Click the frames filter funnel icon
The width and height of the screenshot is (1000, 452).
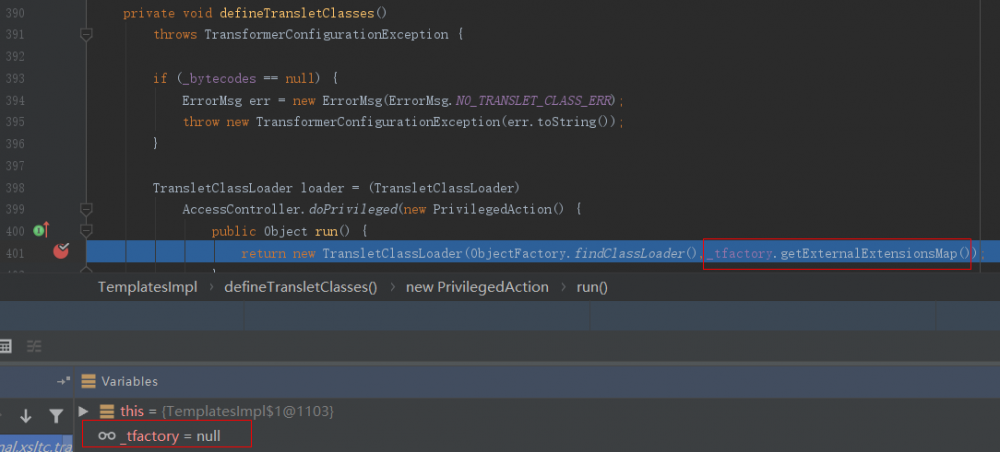[56, 416]
